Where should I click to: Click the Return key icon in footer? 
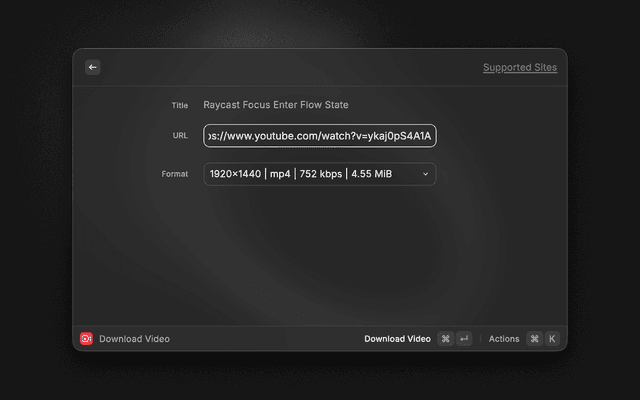464,339
